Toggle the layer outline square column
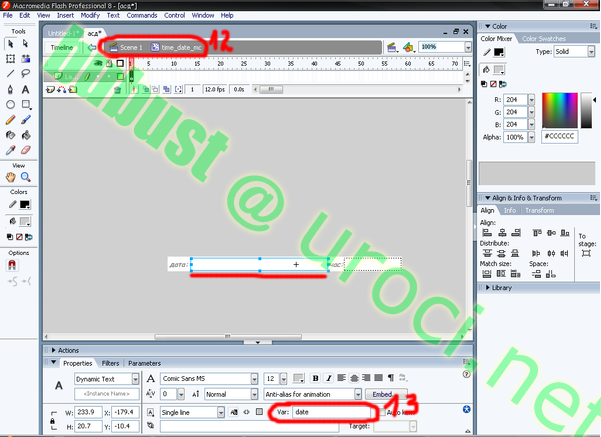This screenshot has width=601, height=437. pos(120,63)
